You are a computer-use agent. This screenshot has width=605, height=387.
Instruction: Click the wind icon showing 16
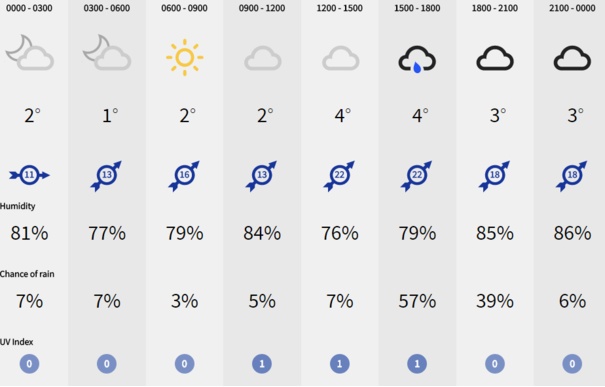pos(184,176)
